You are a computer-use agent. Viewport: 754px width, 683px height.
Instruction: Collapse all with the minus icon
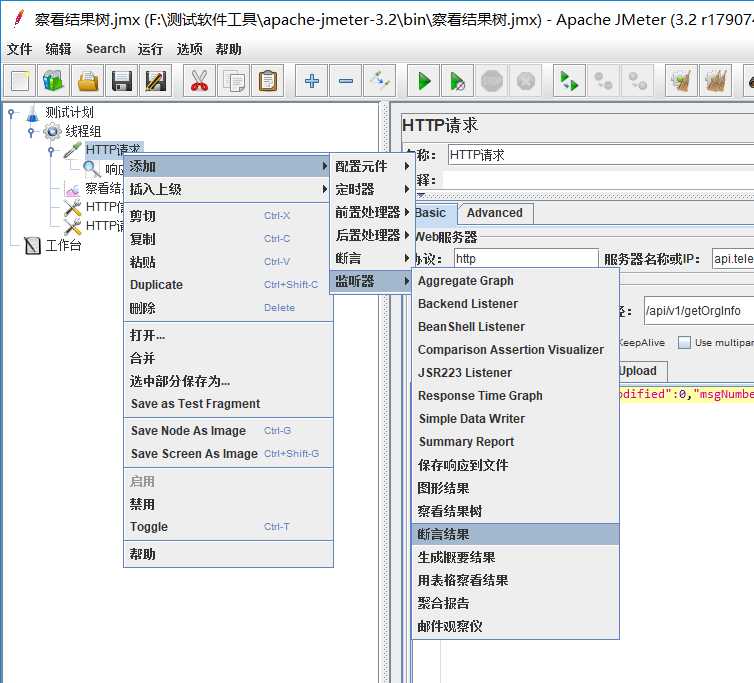346,81
